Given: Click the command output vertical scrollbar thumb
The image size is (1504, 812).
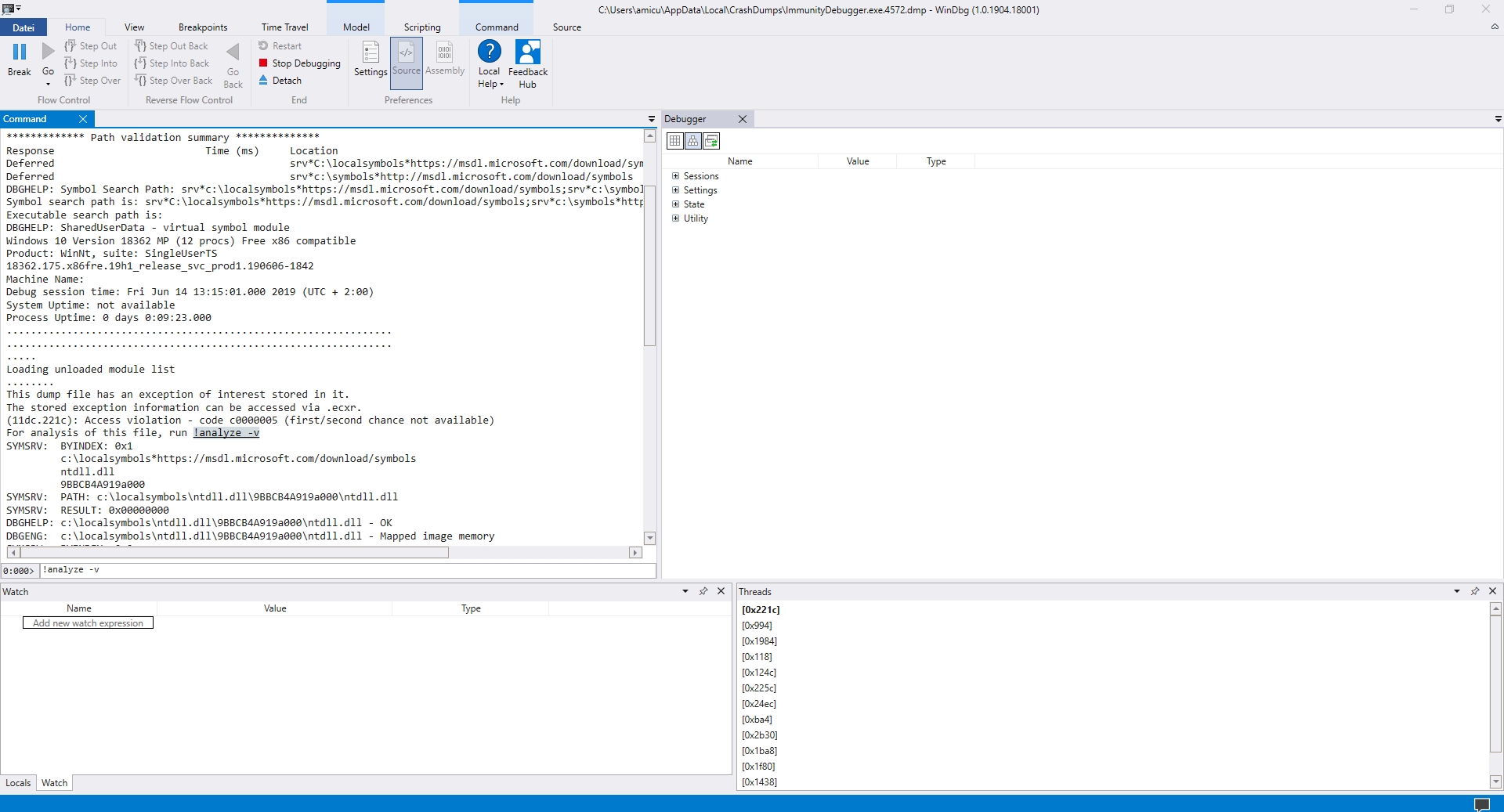Looking at the screenshot, I should tap(649, 265).
